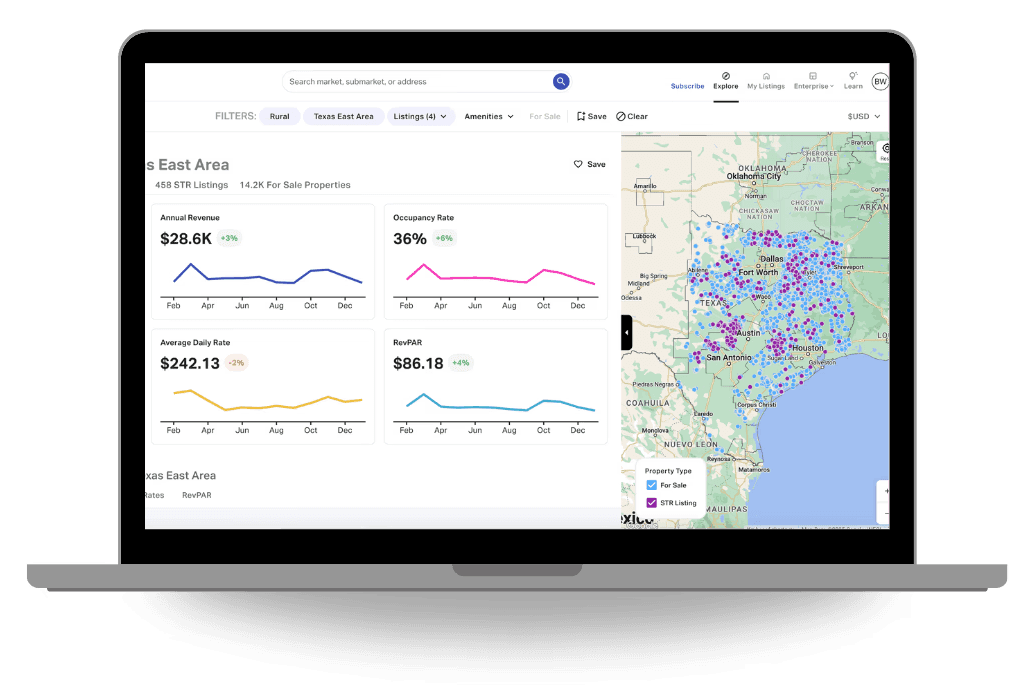Clear all active filters
This screenshot has height=700, width=1035.
pyautogui.click(x=632, y=116)
